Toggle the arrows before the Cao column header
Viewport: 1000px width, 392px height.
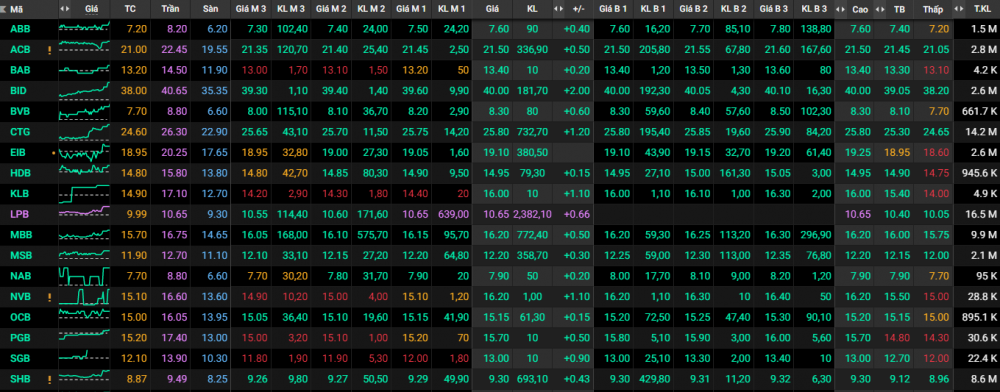click(840, 9)
